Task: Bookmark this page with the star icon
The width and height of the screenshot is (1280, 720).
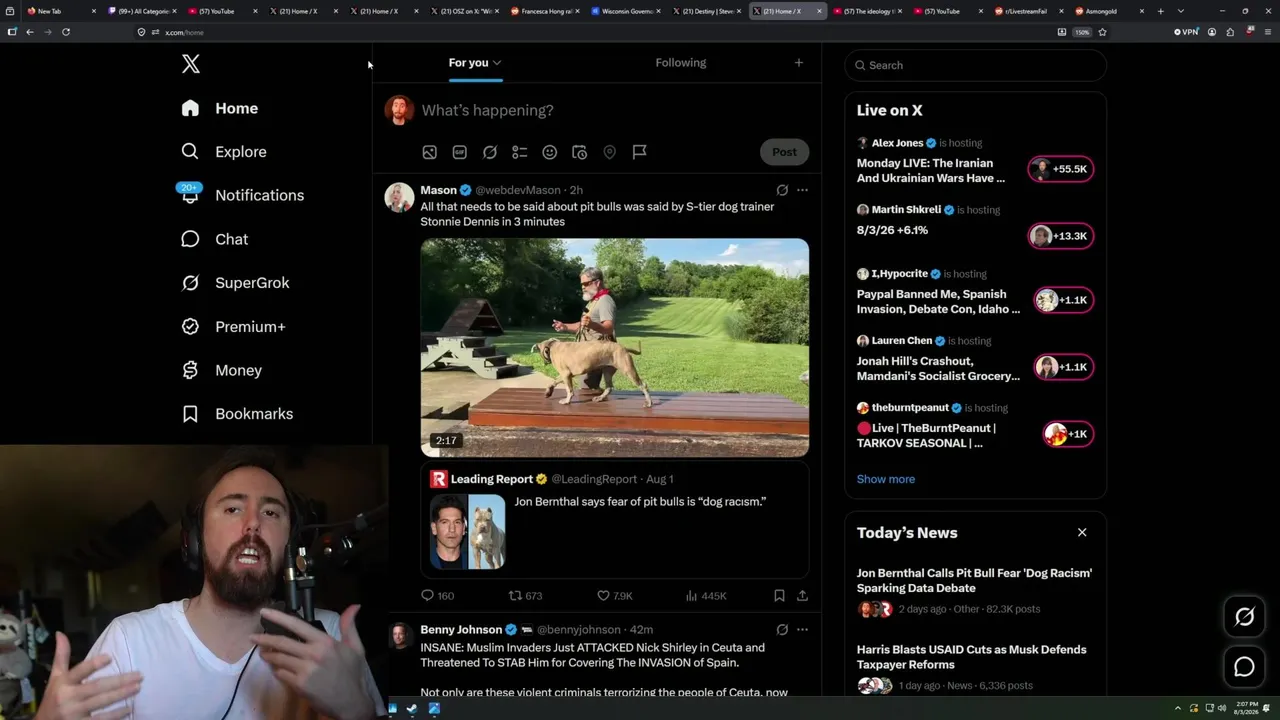Action: (1102, 32)
